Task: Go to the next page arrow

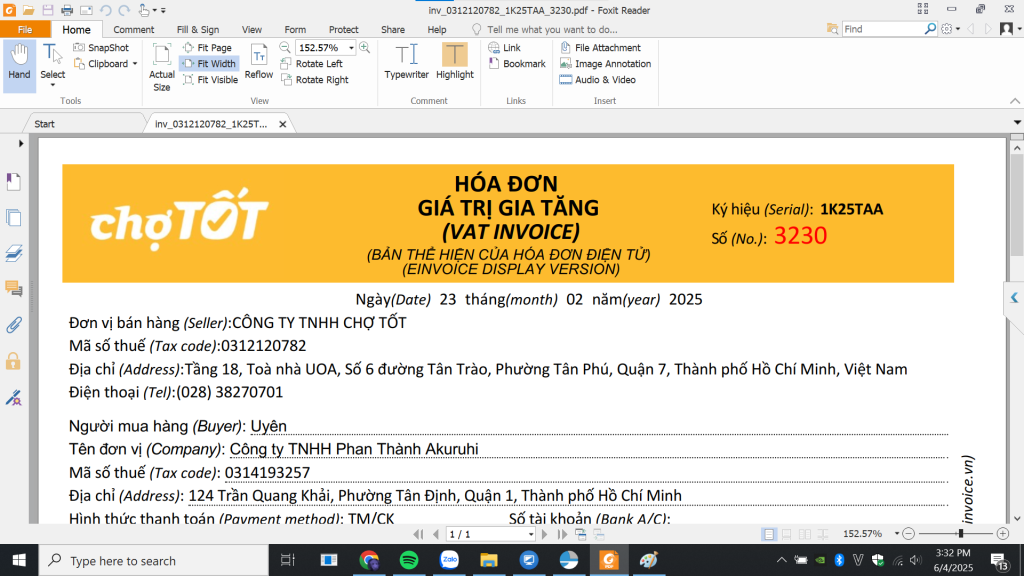Action: tap(545, 534)
